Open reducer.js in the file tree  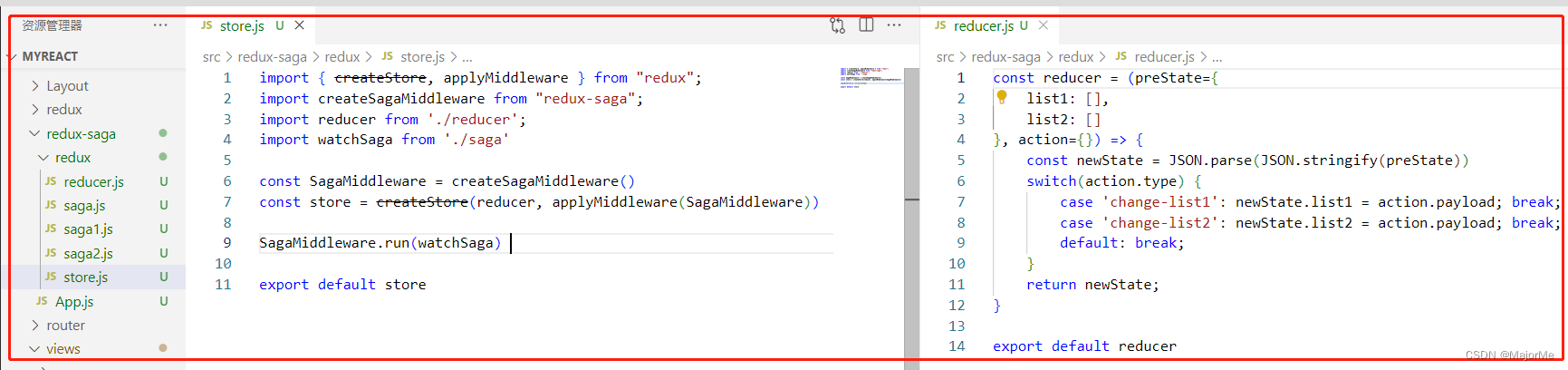[x=93, y=182]
